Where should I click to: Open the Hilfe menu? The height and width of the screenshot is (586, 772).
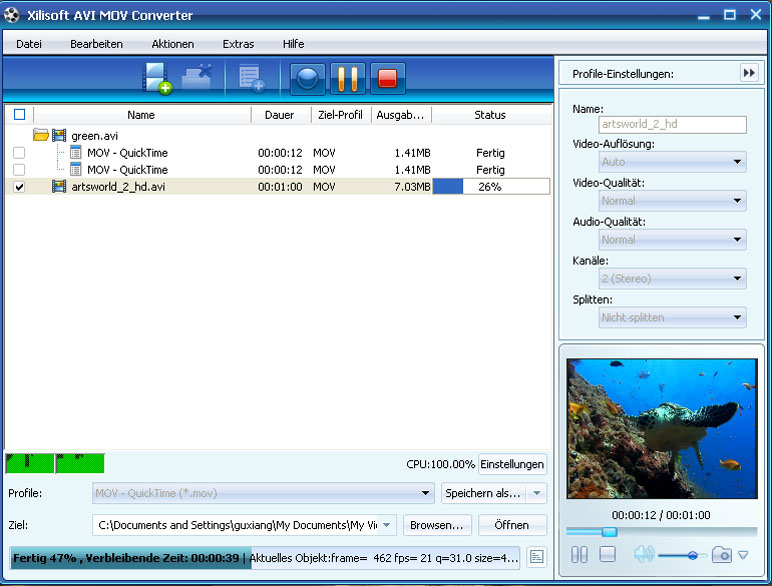(x=293, y=44)
